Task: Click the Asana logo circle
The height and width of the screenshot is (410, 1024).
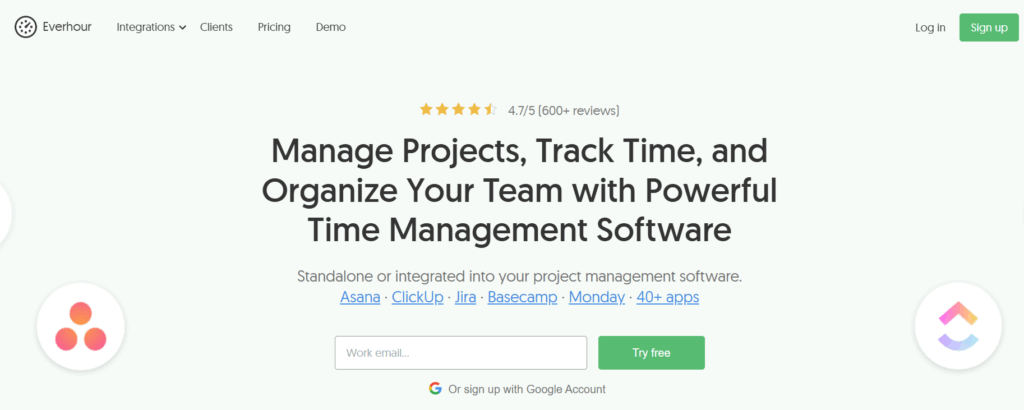Action: 81,326
